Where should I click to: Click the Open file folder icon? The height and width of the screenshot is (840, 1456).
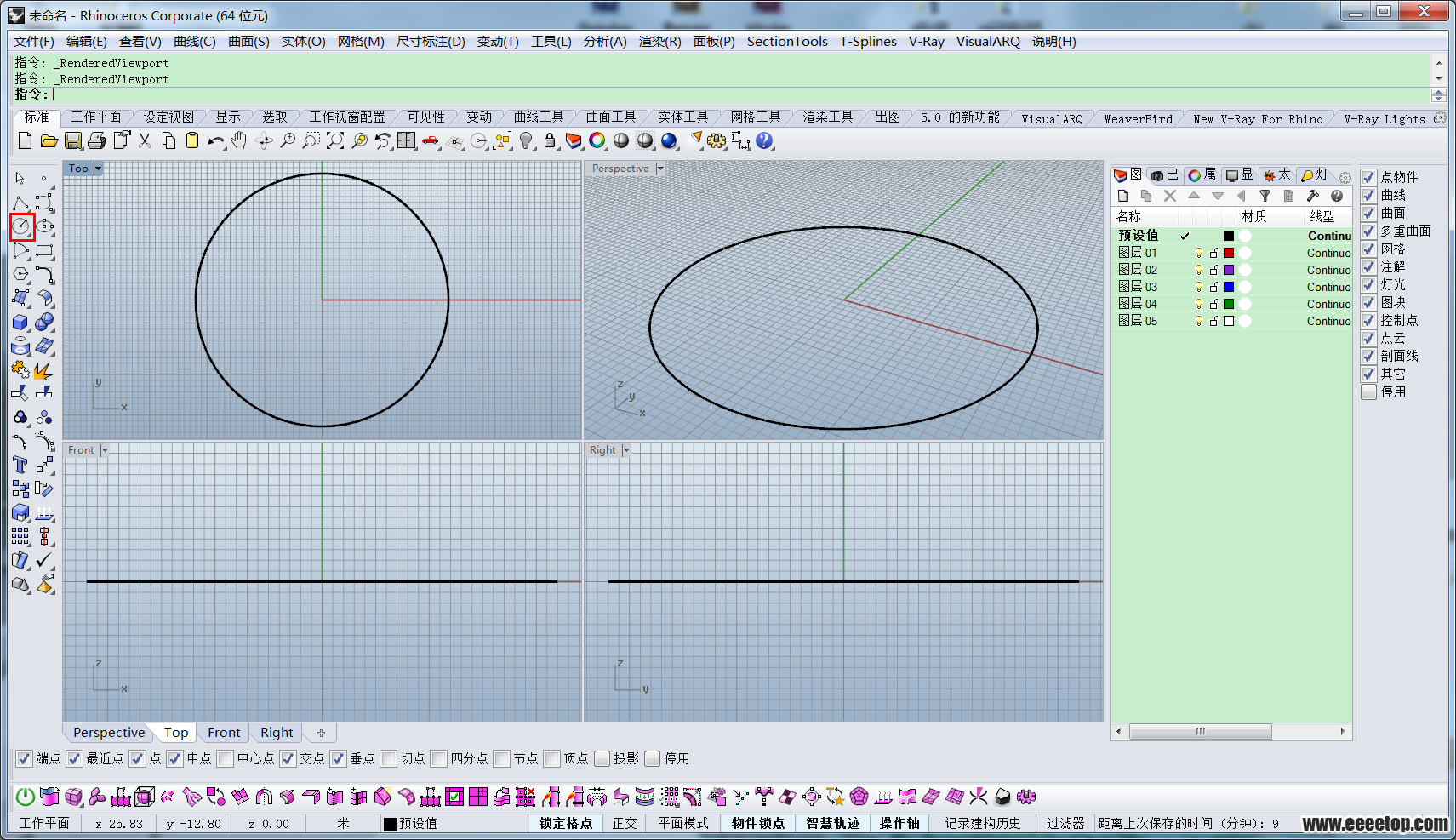click(49, 140)
